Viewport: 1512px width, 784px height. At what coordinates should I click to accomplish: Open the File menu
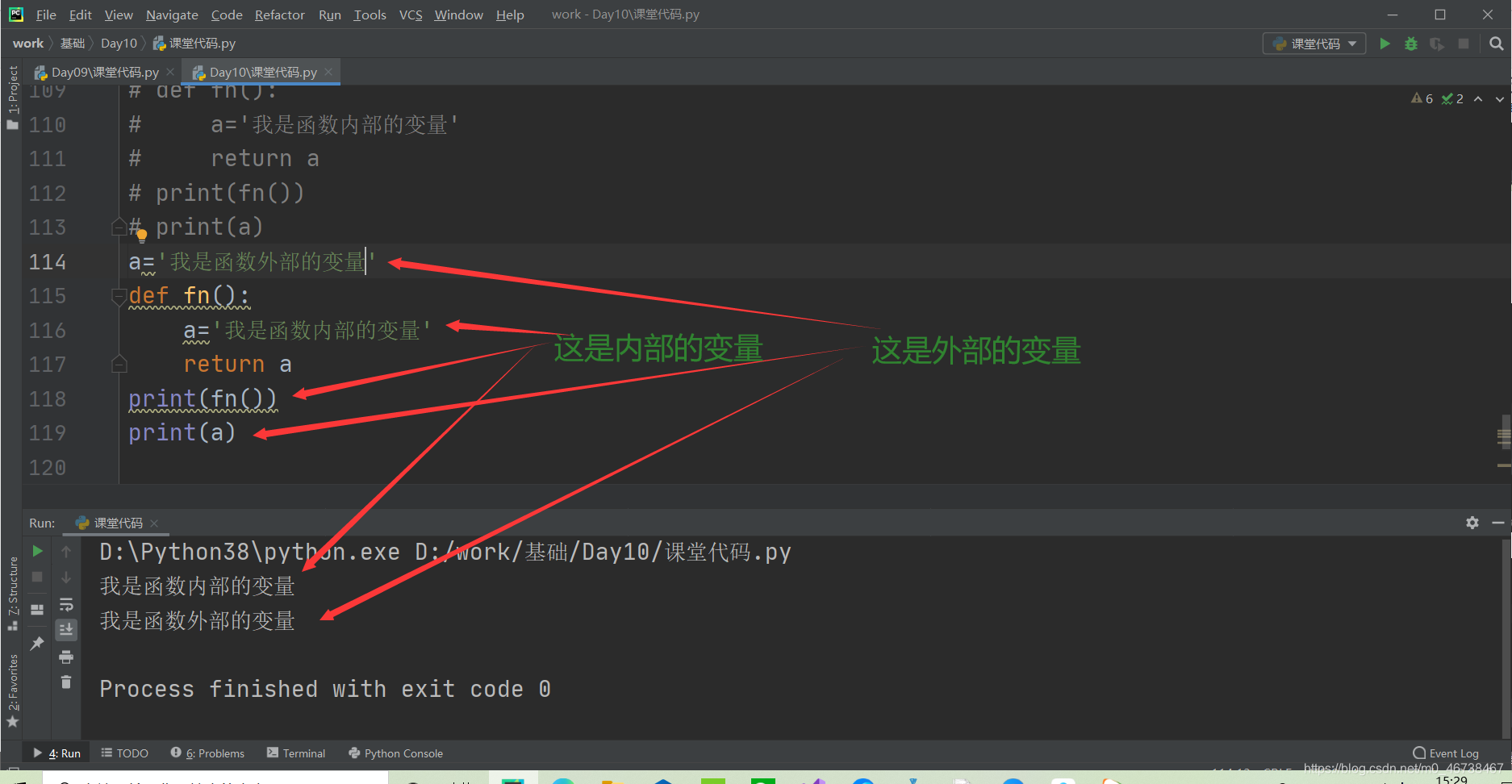click(46, 15)
